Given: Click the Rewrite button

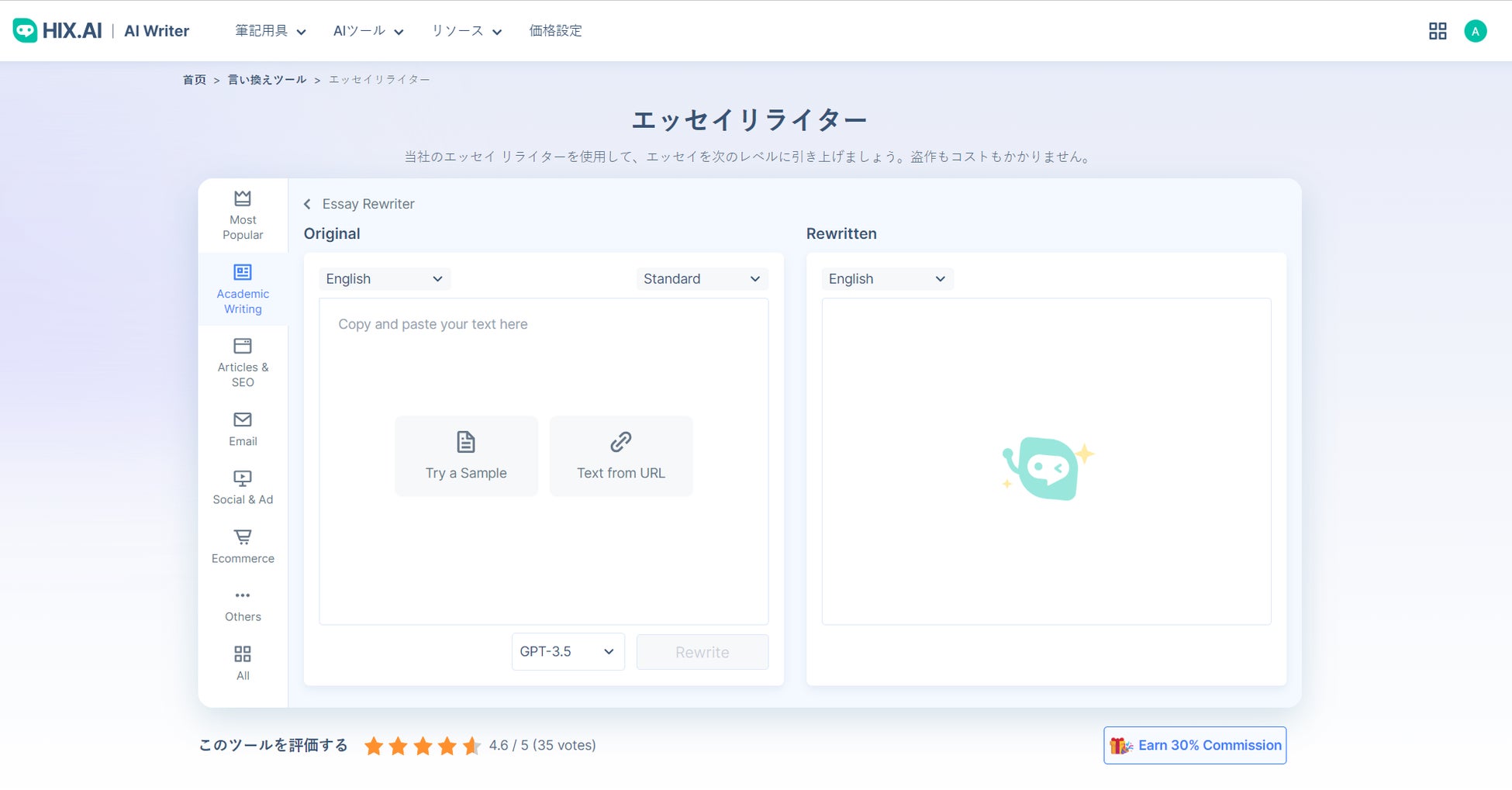Looking at the screenshot, I should click(x=702, y=652).
